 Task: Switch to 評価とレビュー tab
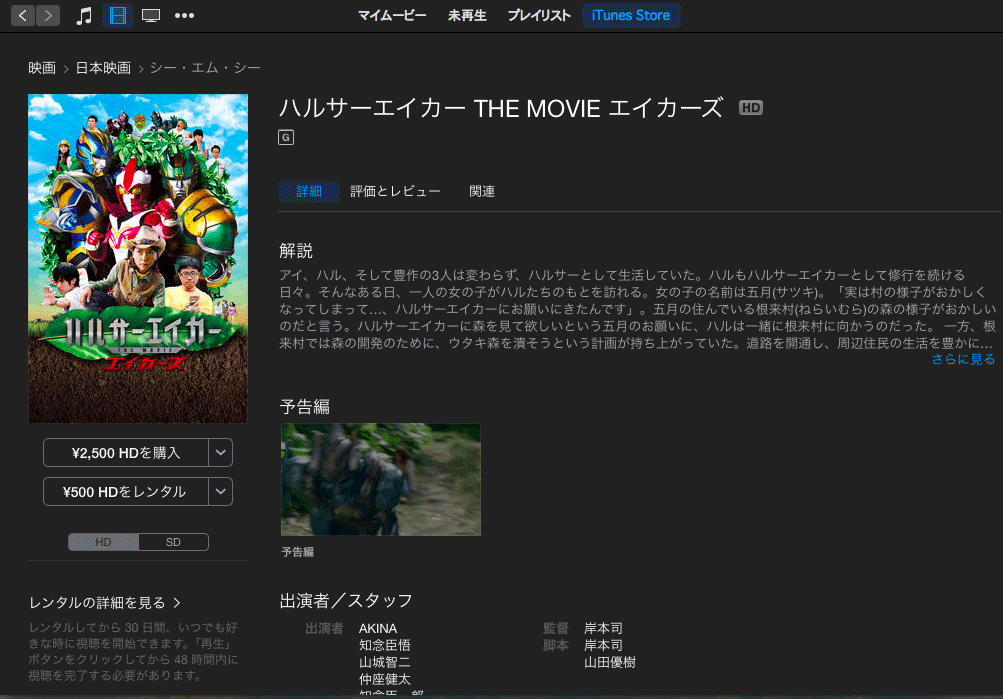click(395, 191)
